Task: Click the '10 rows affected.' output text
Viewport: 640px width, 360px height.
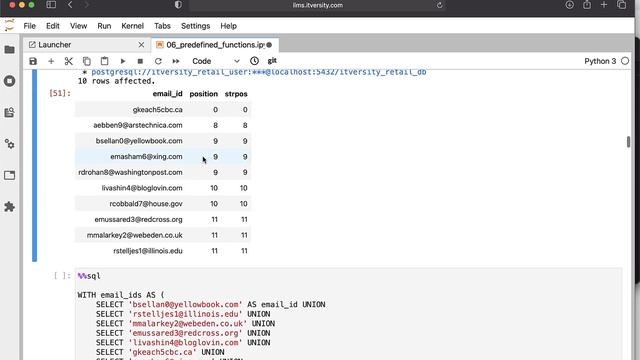Action: [116, 81]
